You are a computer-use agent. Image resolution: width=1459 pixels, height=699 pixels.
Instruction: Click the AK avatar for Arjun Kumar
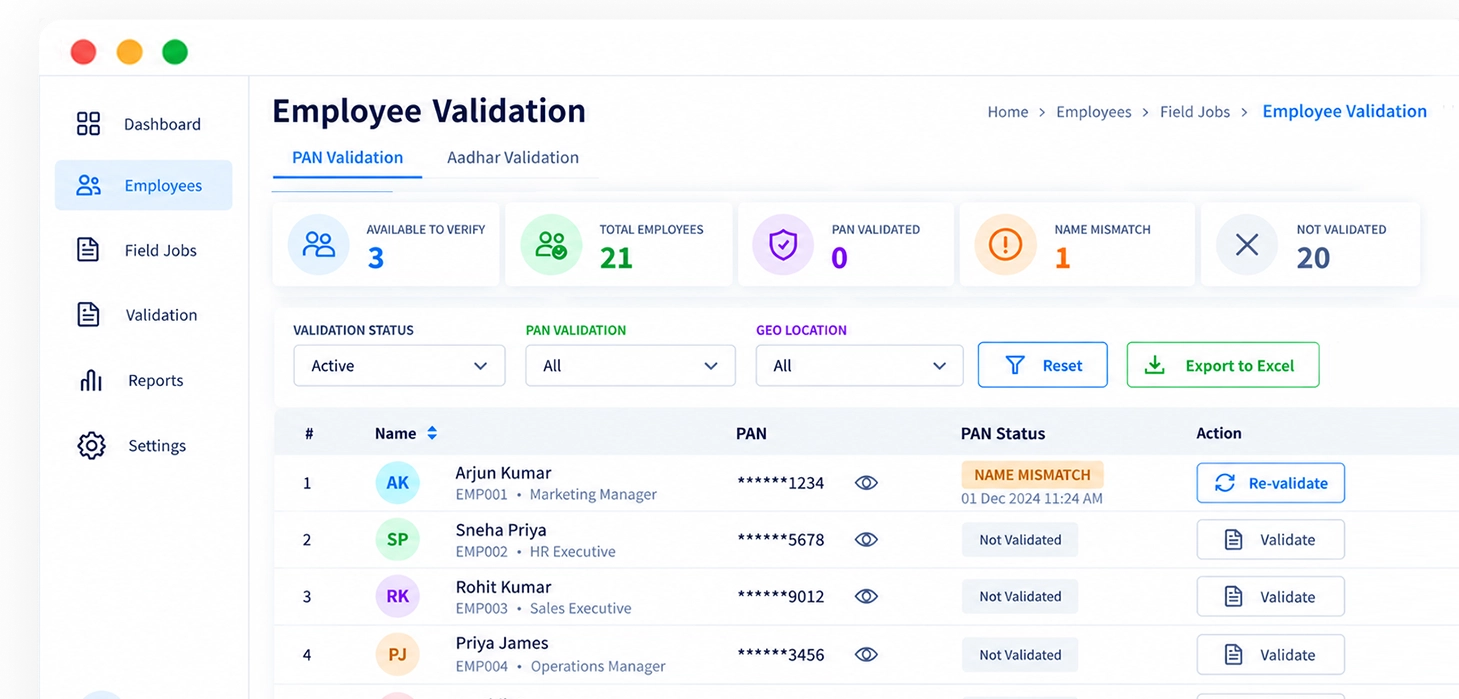398,483
